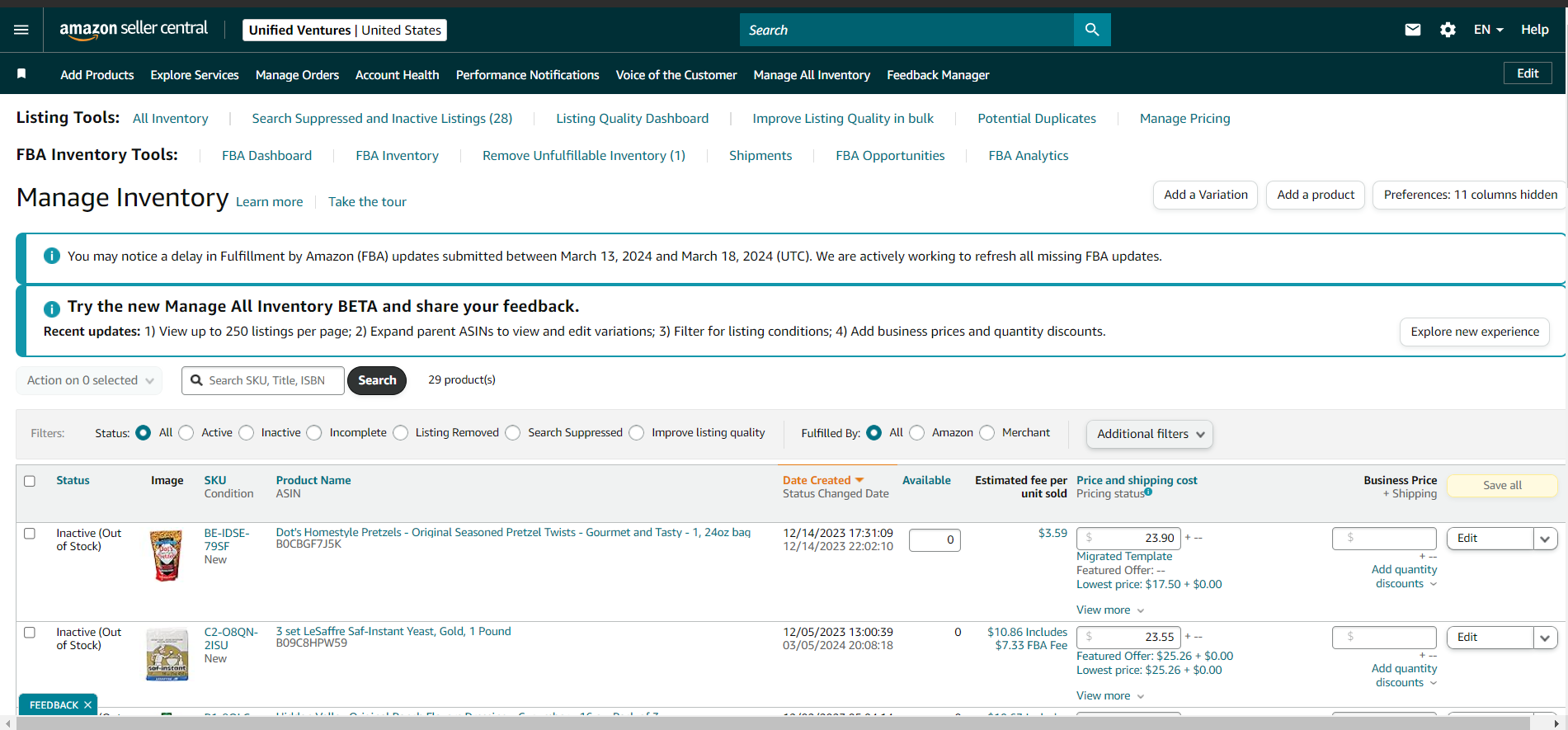Screen dimensions: 1568x730
Task: Open Edit dropdown arrow for Dot's Pretzels row
Action: (x=1545, y=539)
